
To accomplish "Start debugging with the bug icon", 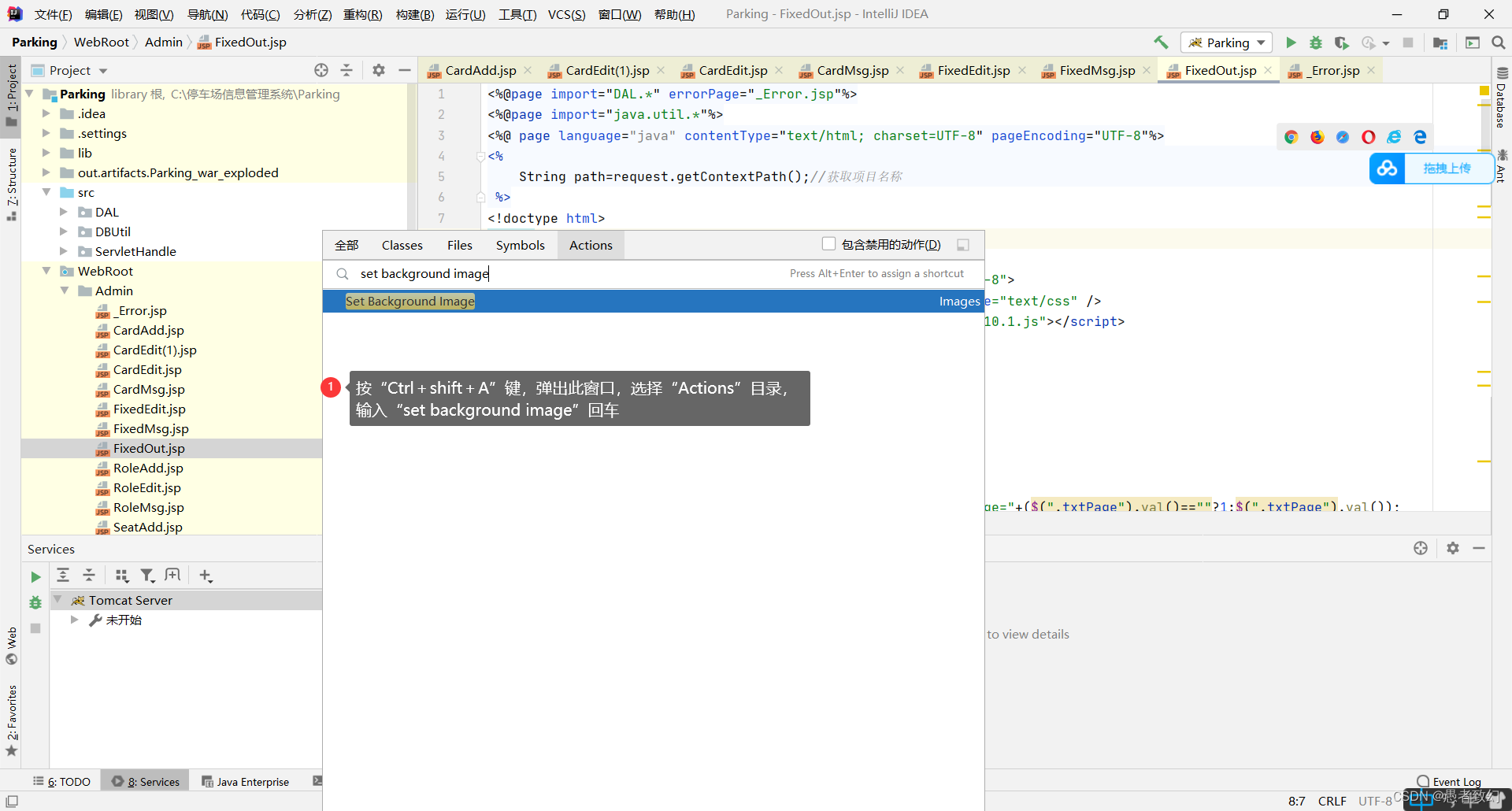I will click(1316, 43).
